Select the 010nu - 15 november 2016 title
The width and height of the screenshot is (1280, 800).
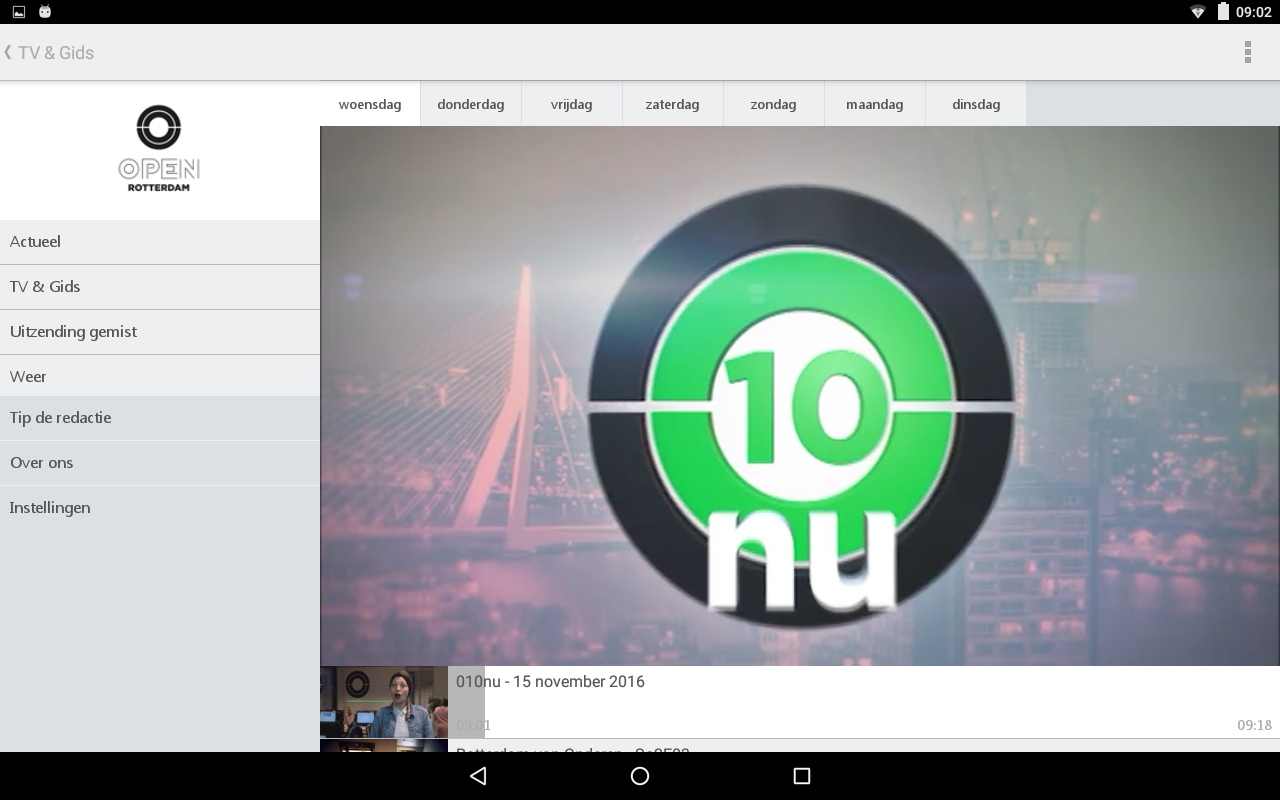tap(550, 681)
